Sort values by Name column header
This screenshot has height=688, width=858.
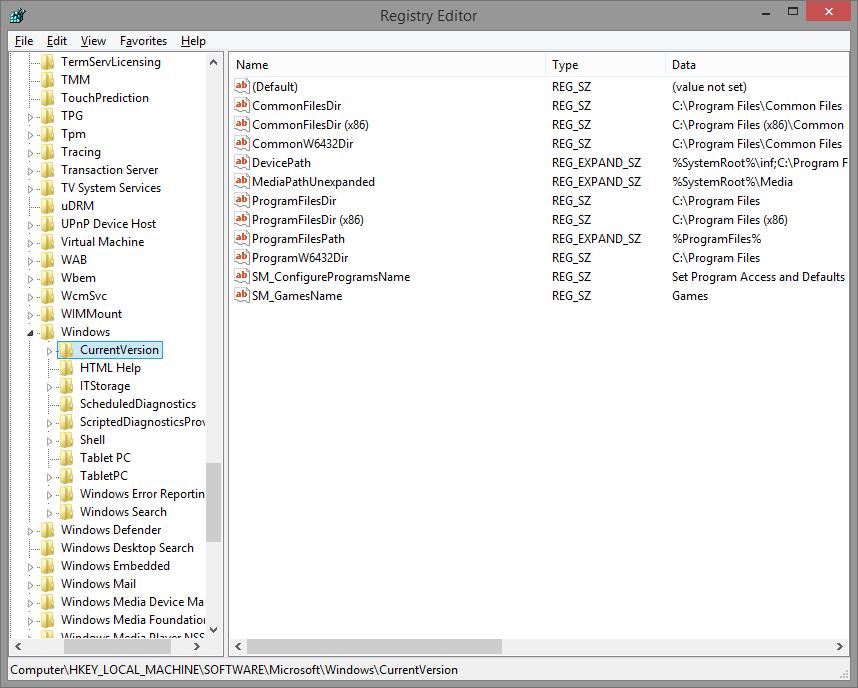coord(388,65)
